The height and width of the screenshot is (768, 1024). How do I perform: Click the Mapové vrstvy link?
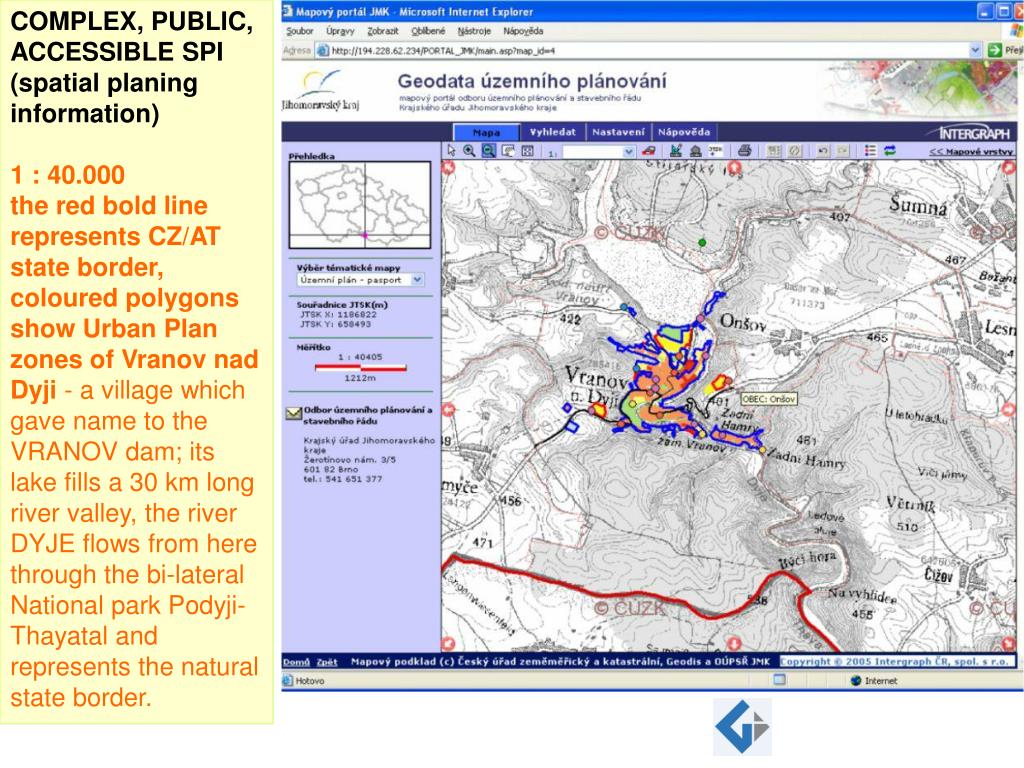point(971,152)
